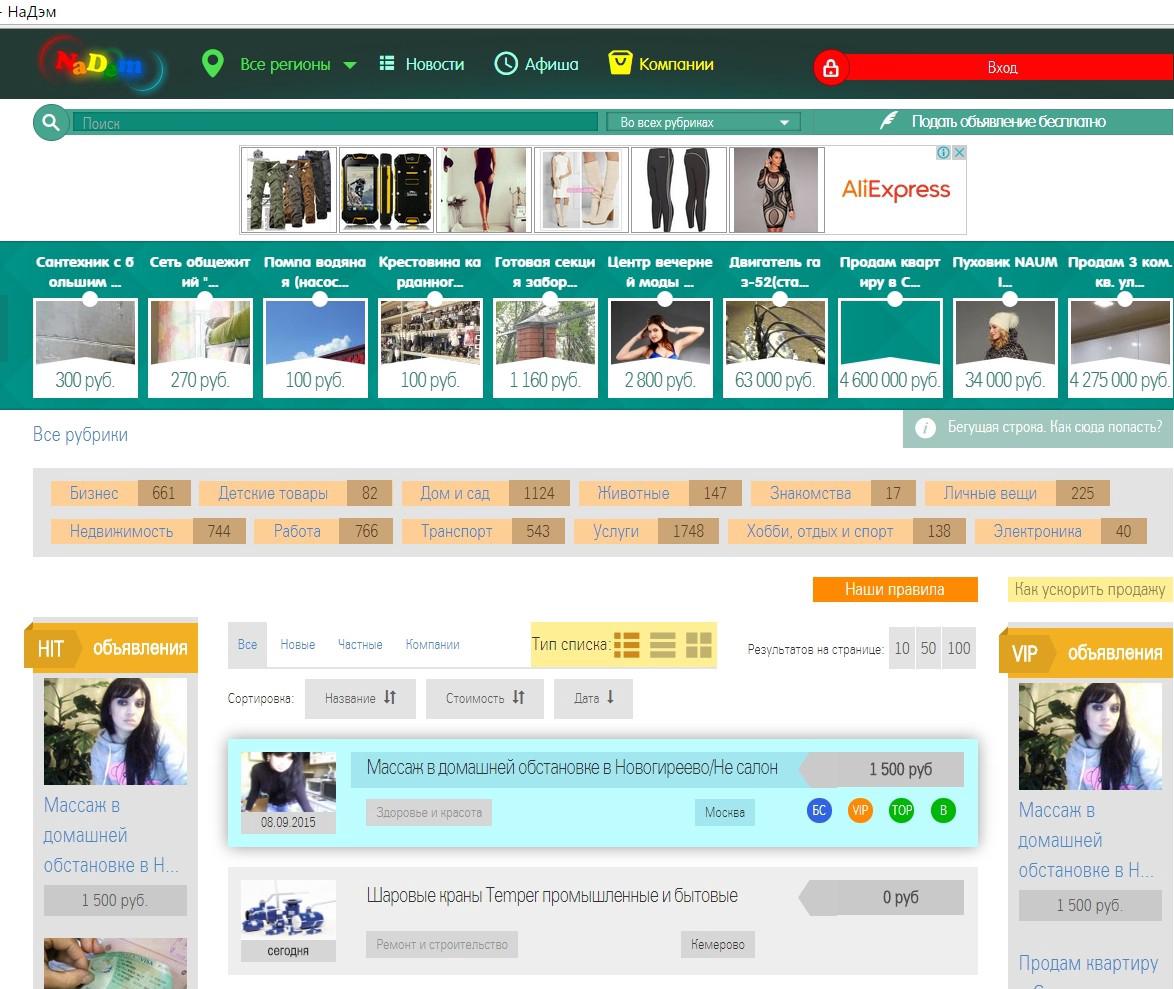Select grid tile view icon

699,645
